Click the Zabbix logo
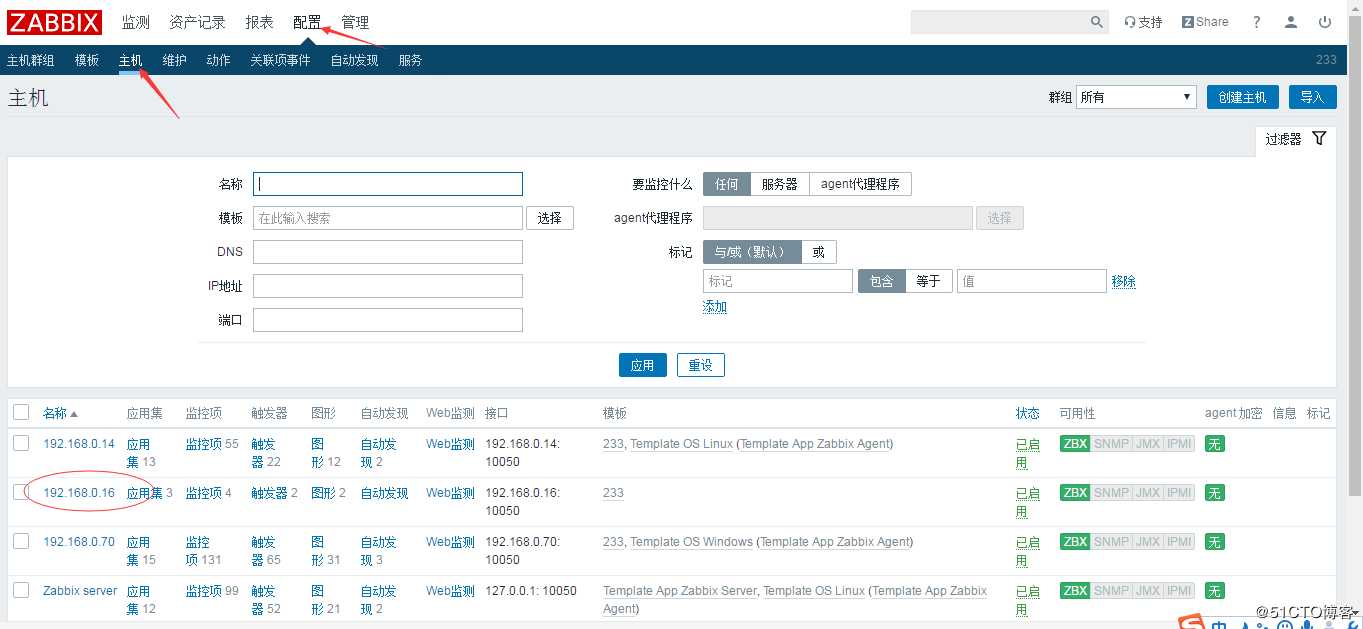1363x629 pixels. click(55, 22)
